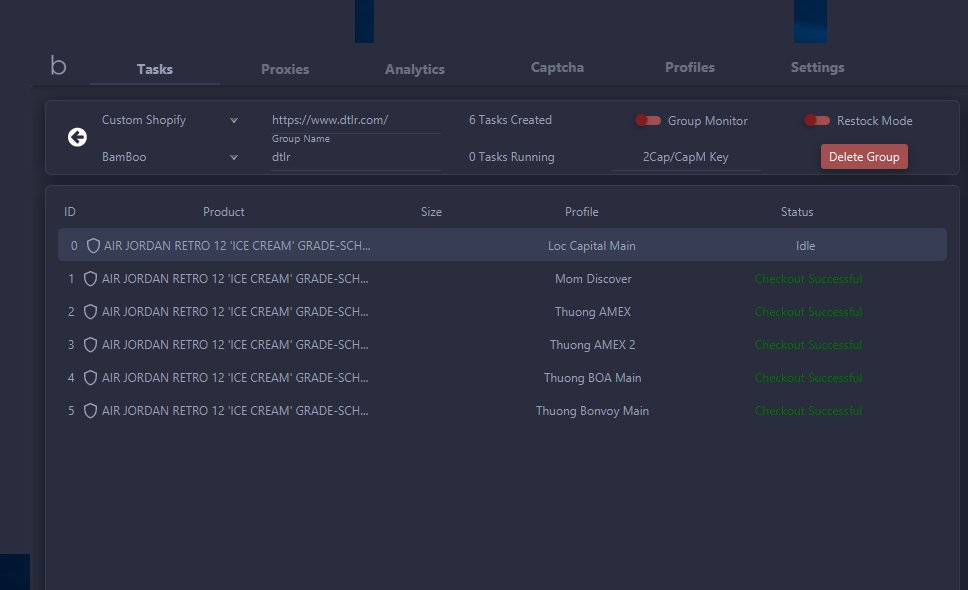Open the Custom Shopify dropdown
The width and height of the screenshot is (968, 590).
(x=170, y=120)
